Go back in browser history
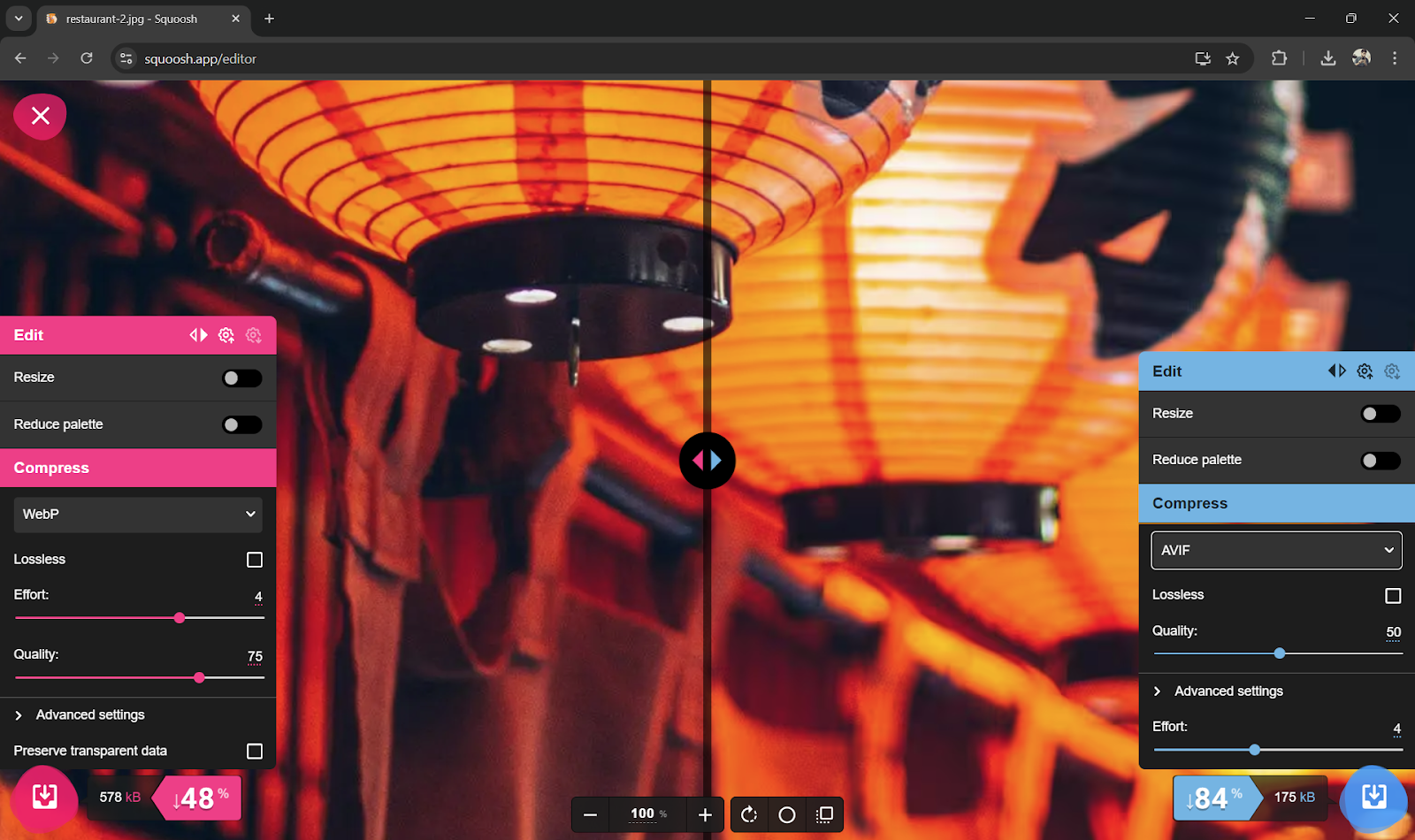Viewport: 1415px width, 840px height. [20, 58]
